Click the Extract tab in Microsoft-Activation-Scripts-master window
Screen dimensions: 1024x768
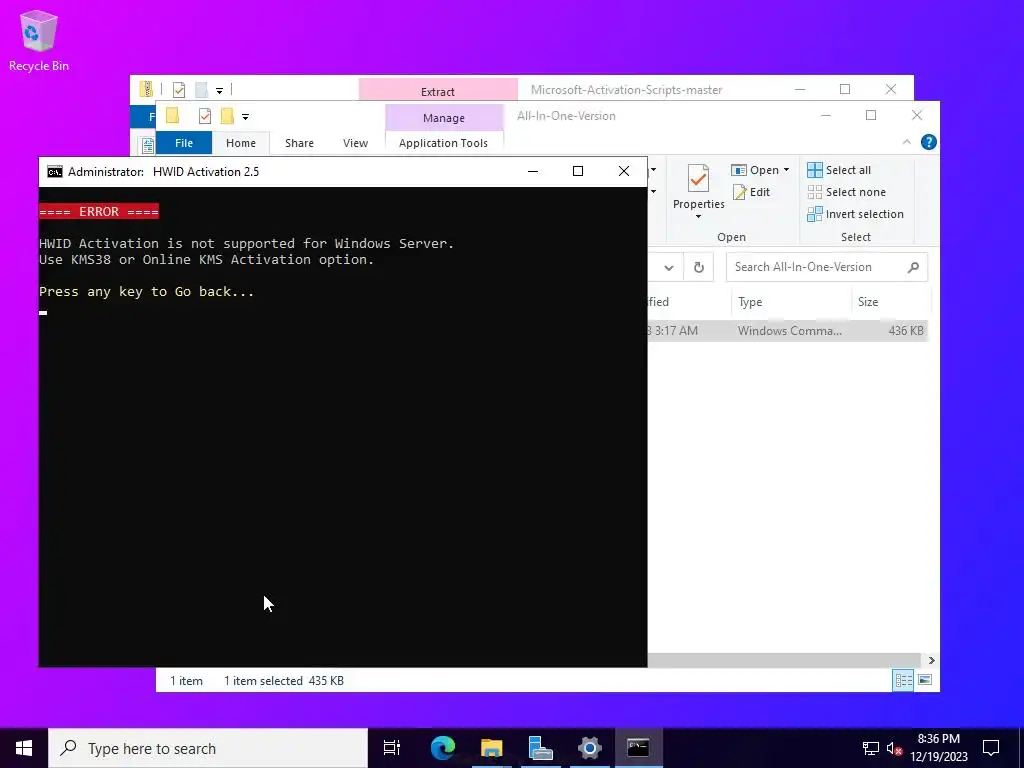(x=438, y=91)
